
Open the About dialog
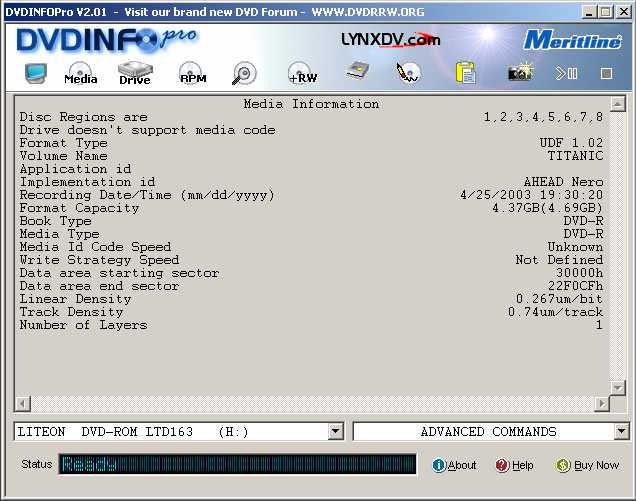[x=454, y=465]
